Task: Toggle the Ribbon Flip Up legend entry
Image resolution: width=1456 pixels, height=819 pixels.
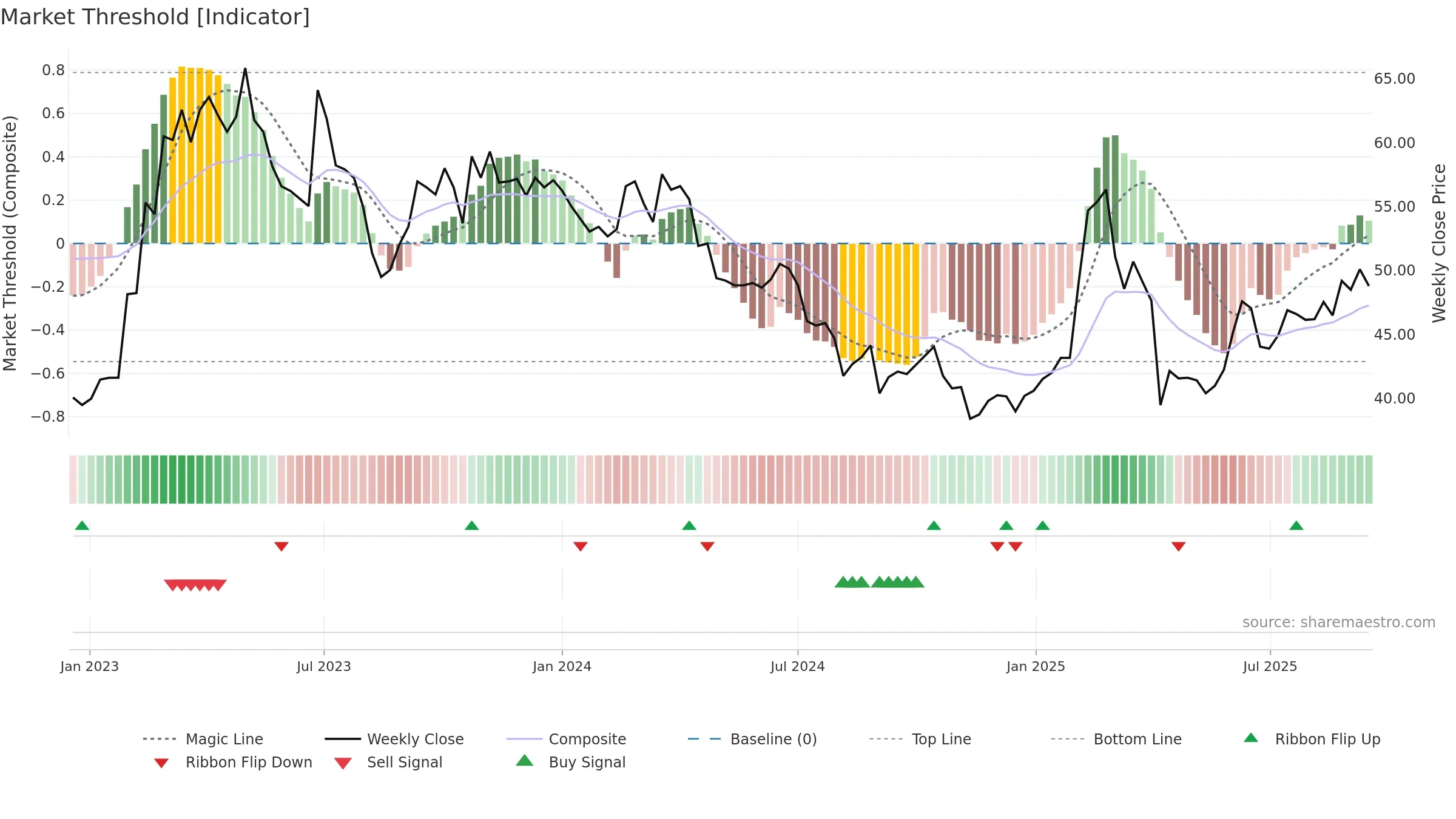Action: pos(1312,739)
